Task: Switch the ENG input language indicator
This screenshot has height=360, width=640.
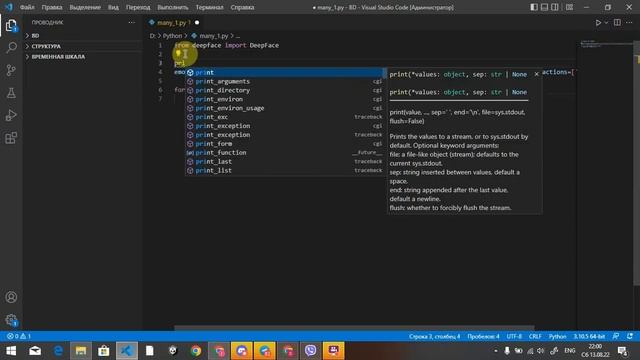Action: click(570, 351)
